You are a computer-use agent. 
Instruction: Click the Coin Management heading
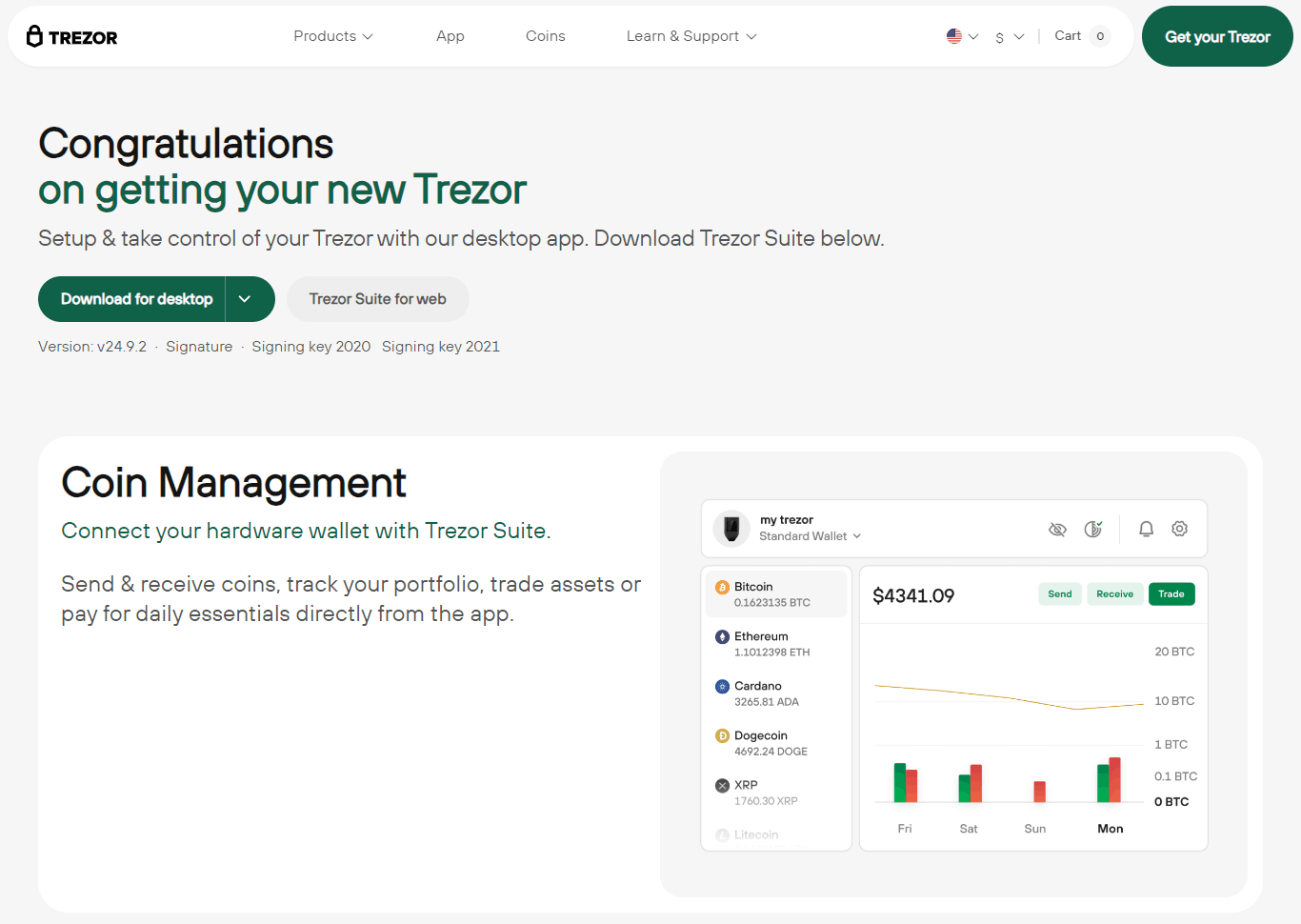[233, 482]
